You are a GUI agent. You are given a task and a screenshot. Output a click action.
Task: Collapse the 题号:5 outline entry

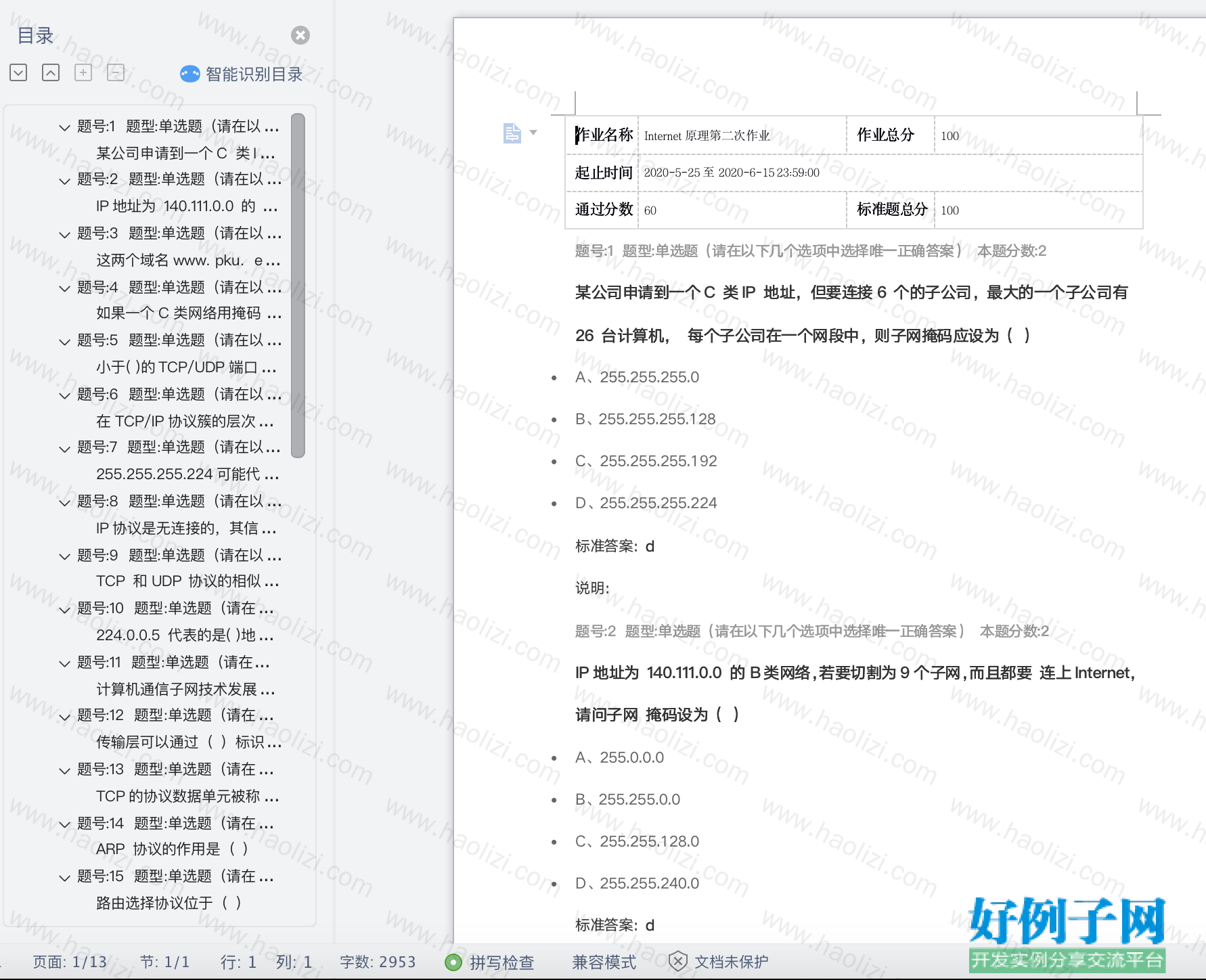point(64,342)
